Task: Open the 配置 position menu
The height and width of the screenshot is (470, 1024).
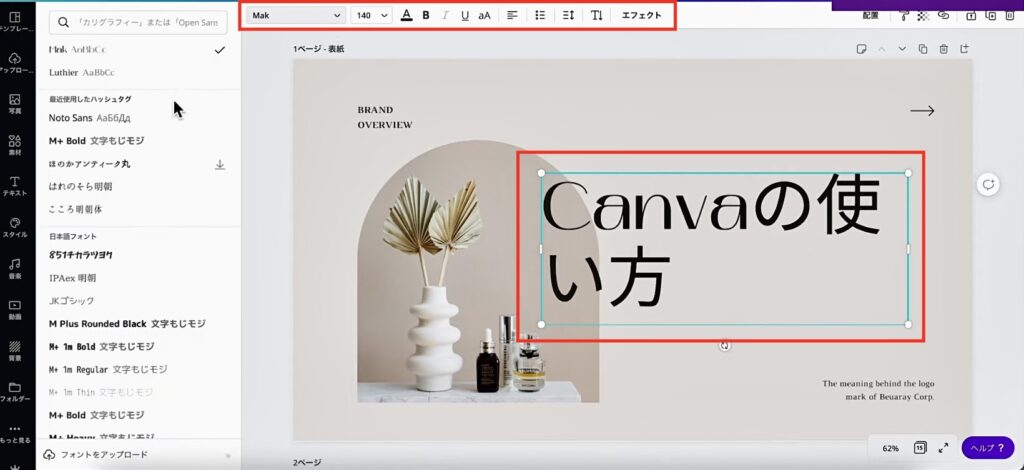Action: (x=871, y=16)
